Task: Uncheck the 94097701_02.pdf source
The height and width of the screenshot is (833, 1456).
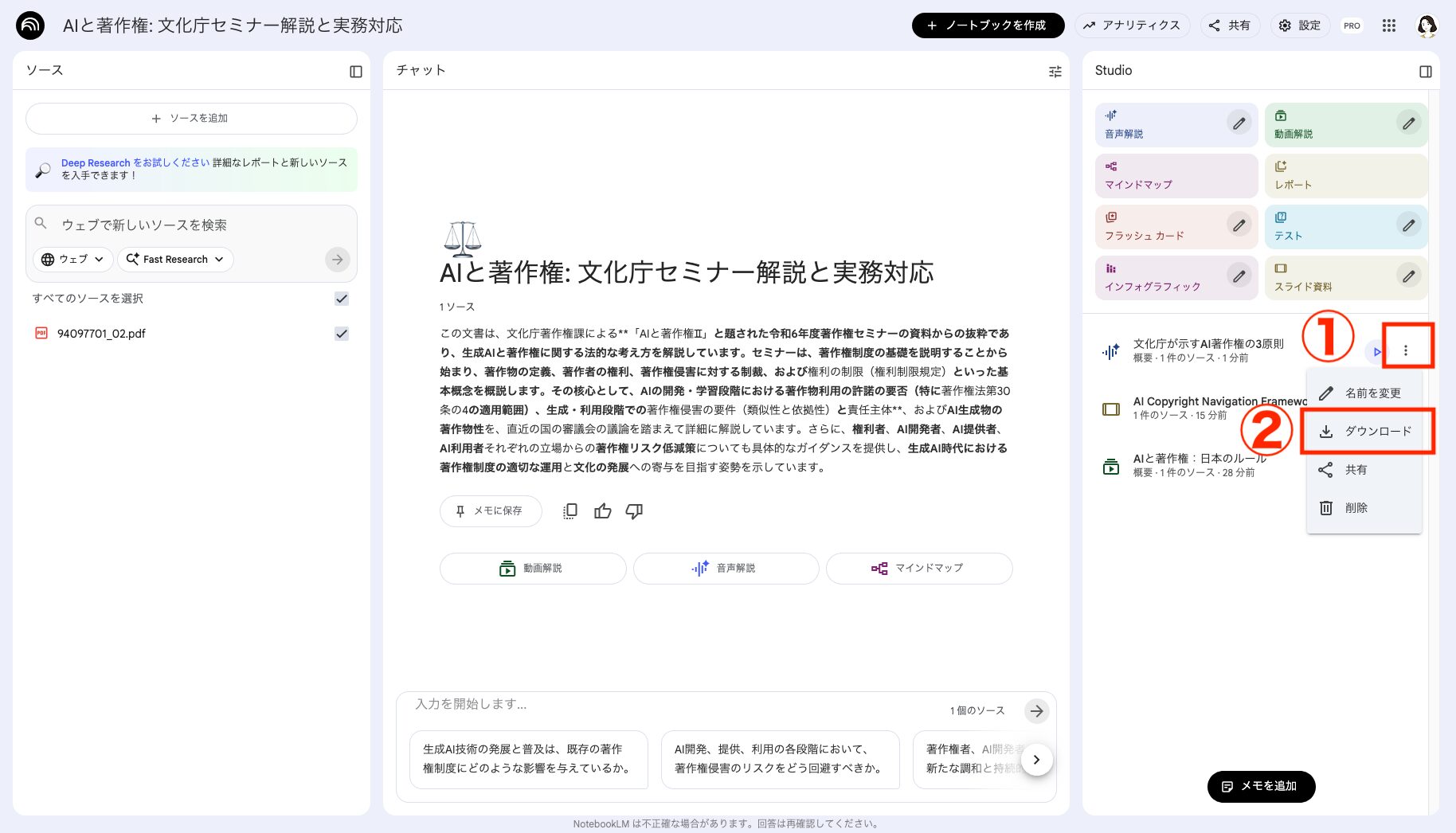Action: 342,333
